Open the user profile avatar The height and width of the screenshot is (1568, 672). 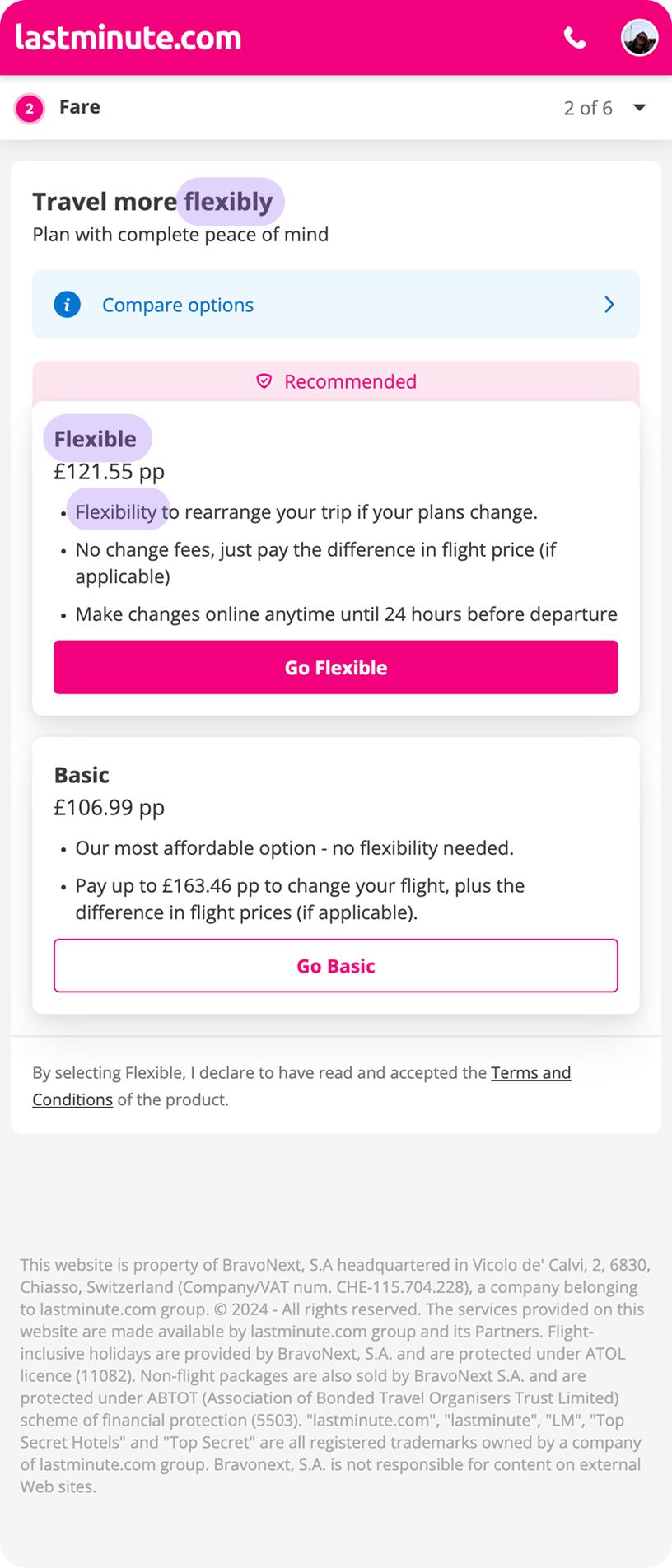pyautogui.click(x=639, y=38)
